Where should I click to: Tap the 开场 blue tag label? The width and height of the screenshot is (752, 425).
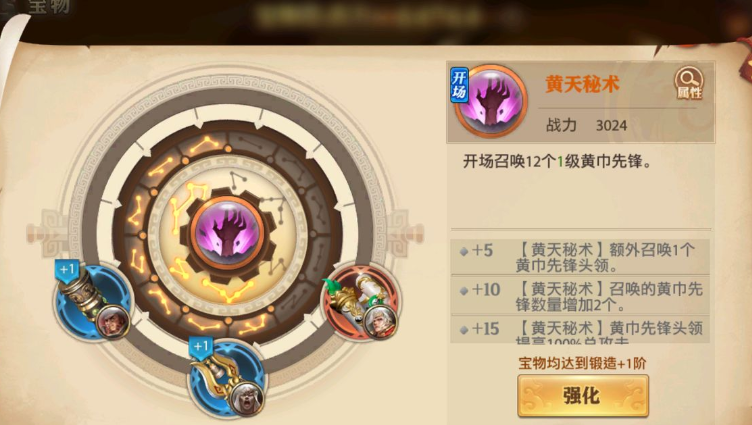[459, 85]
